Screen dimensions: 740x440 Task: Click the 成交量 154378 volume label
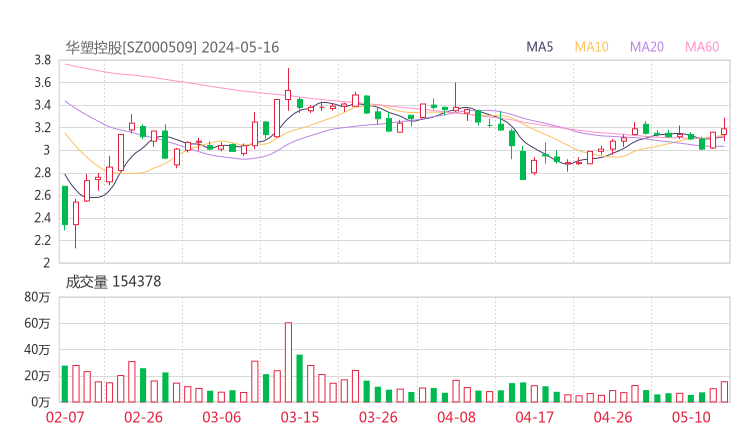(113, 282)
